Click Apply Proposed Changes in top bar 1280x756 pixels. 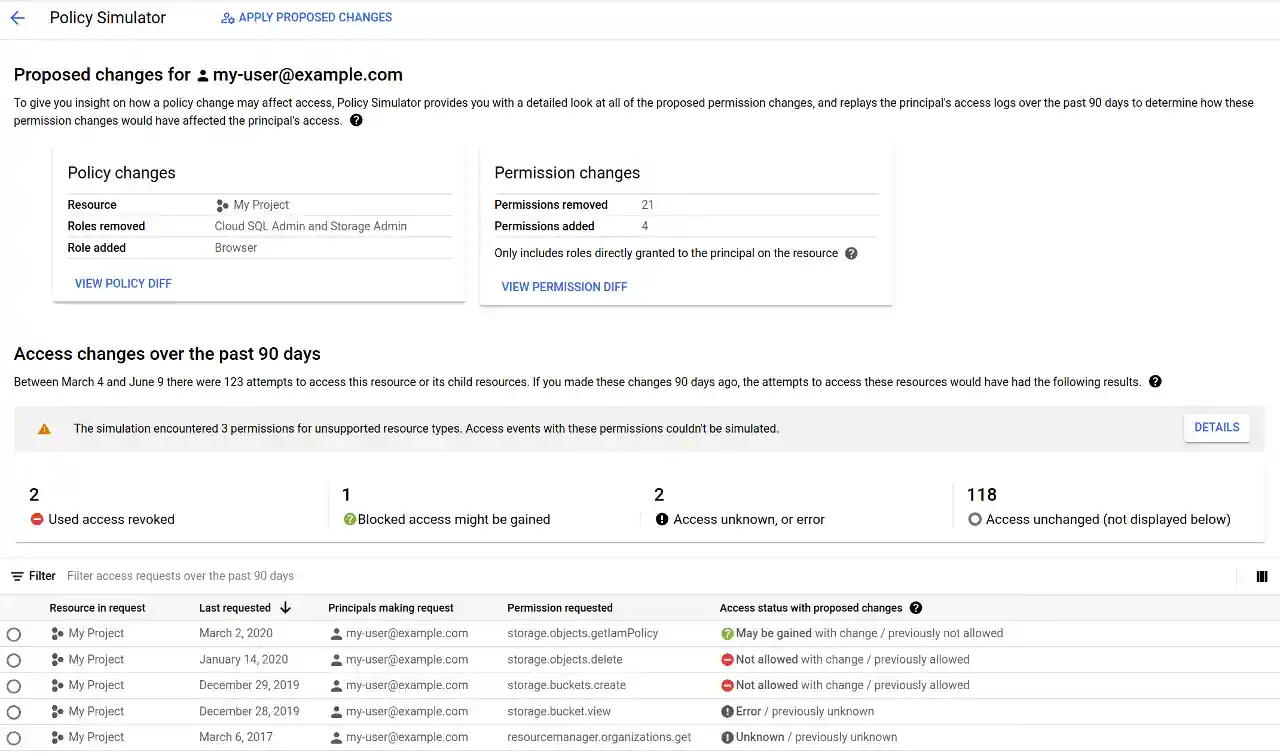point(306,18)
